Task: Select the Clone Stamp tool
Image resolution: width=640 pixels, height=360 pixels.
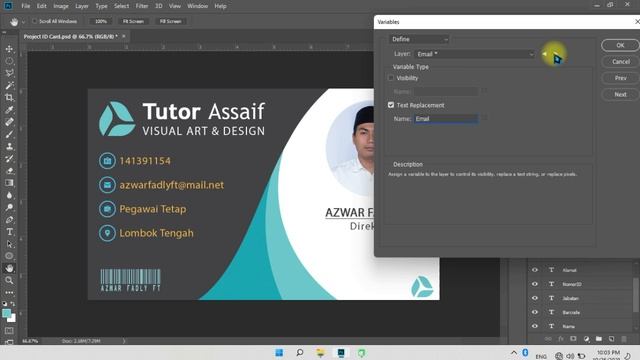Action: click(x=9, y=147)
